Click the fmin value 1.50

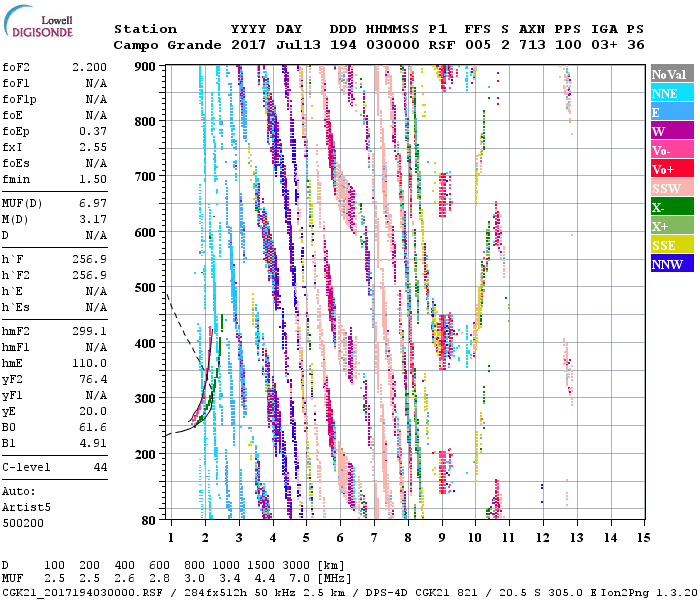tap(93, 179)
